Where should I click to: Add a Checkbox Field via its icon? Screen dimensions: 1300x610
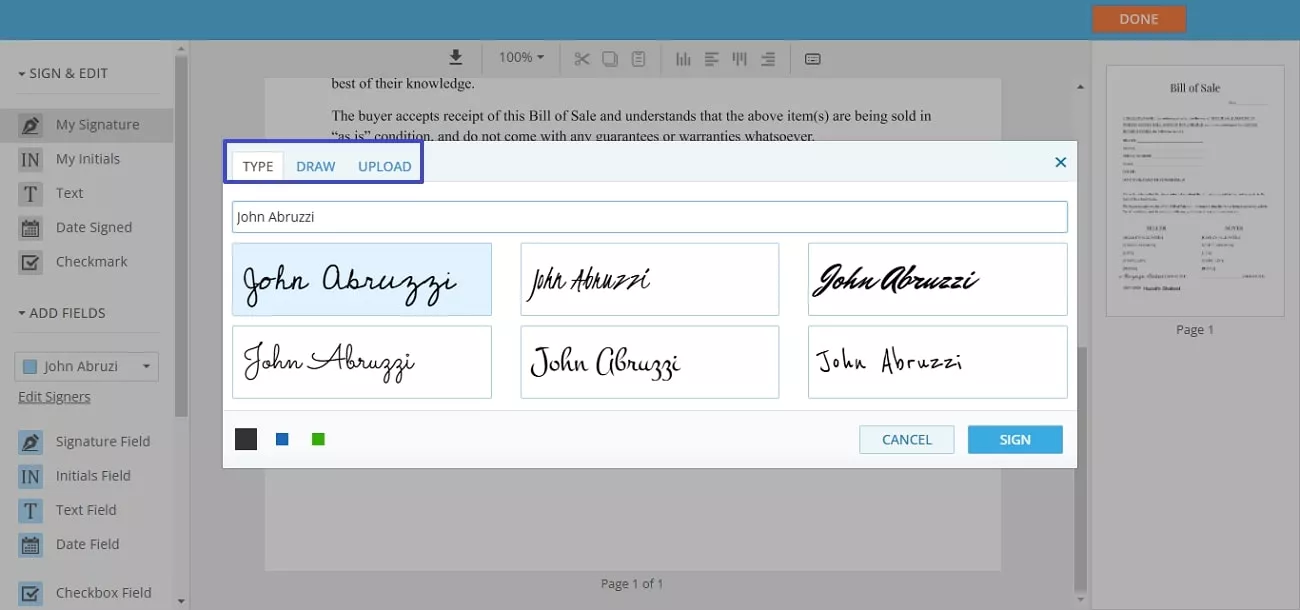click(x=31, y=593)
